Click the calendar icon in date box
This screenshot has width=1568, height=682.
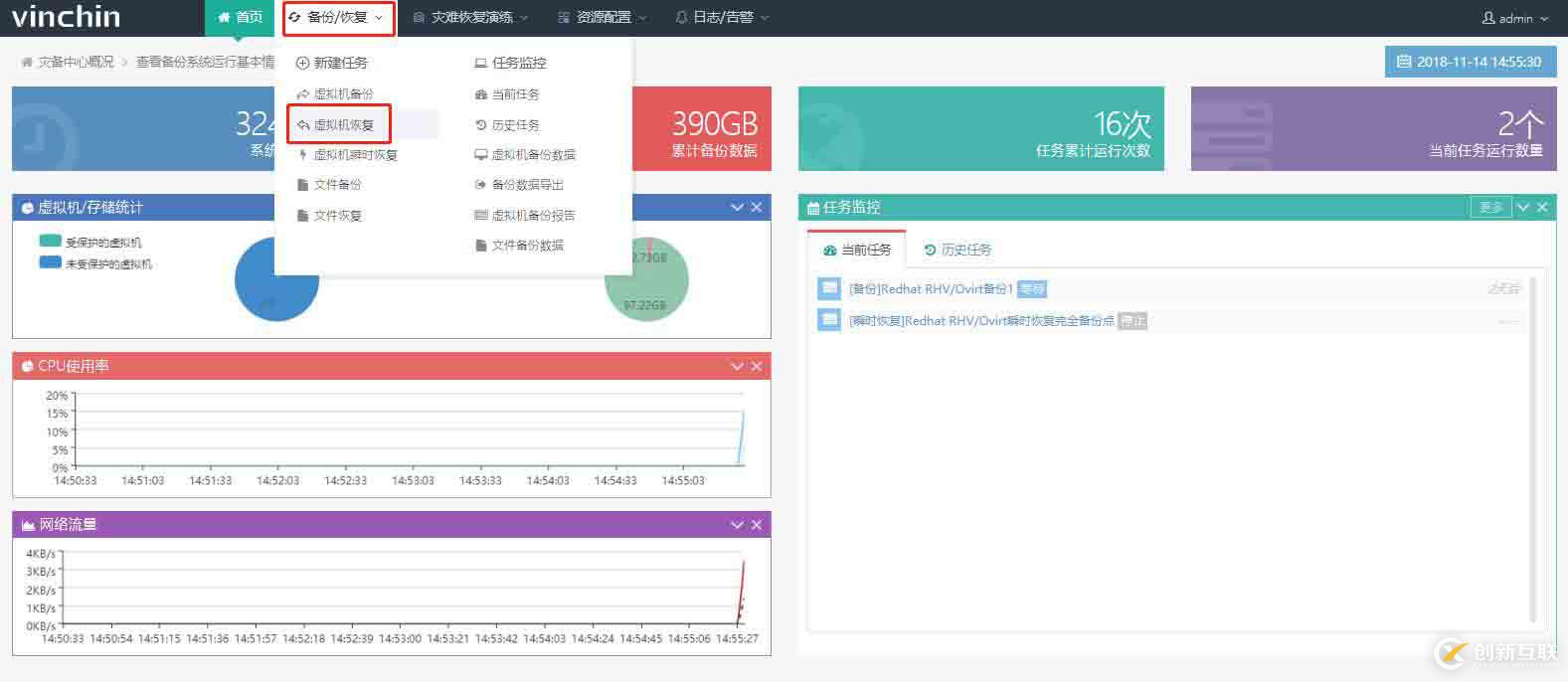1404,62
